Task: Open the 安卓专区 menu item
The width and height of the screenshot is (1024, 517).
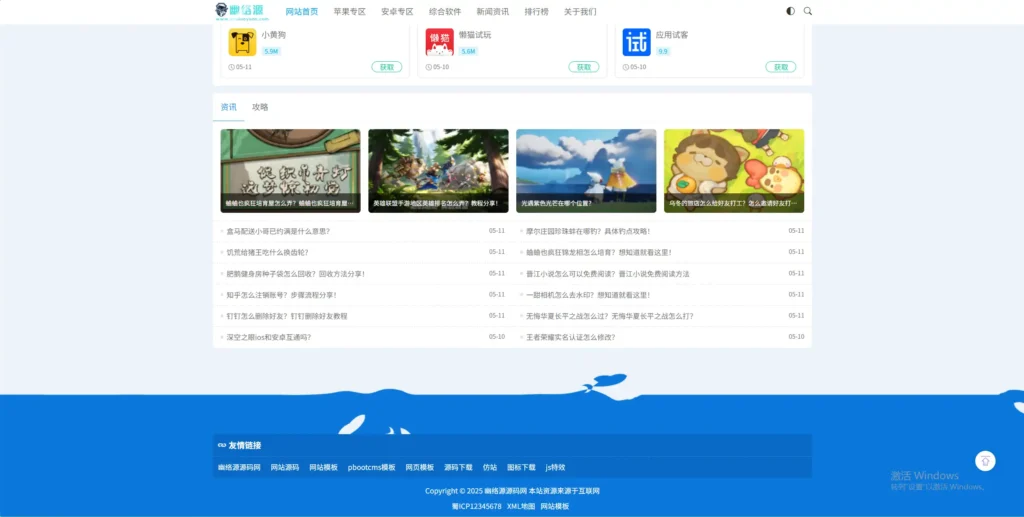Action: pos(397,12)
